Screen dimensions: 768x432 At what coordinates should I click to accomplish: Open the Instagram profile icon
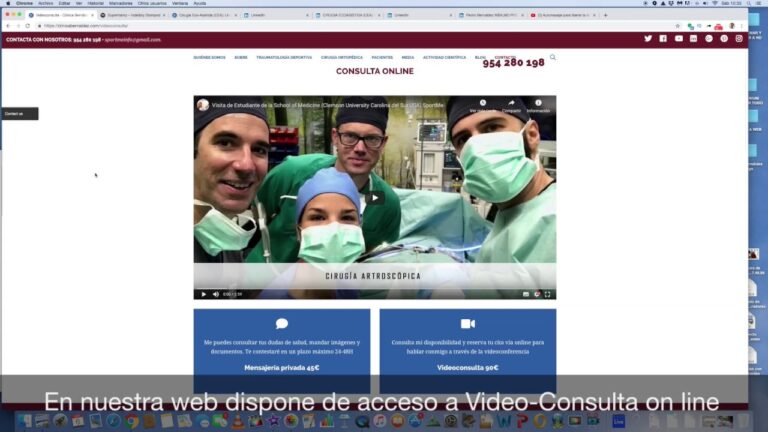(x=739, y=39)
